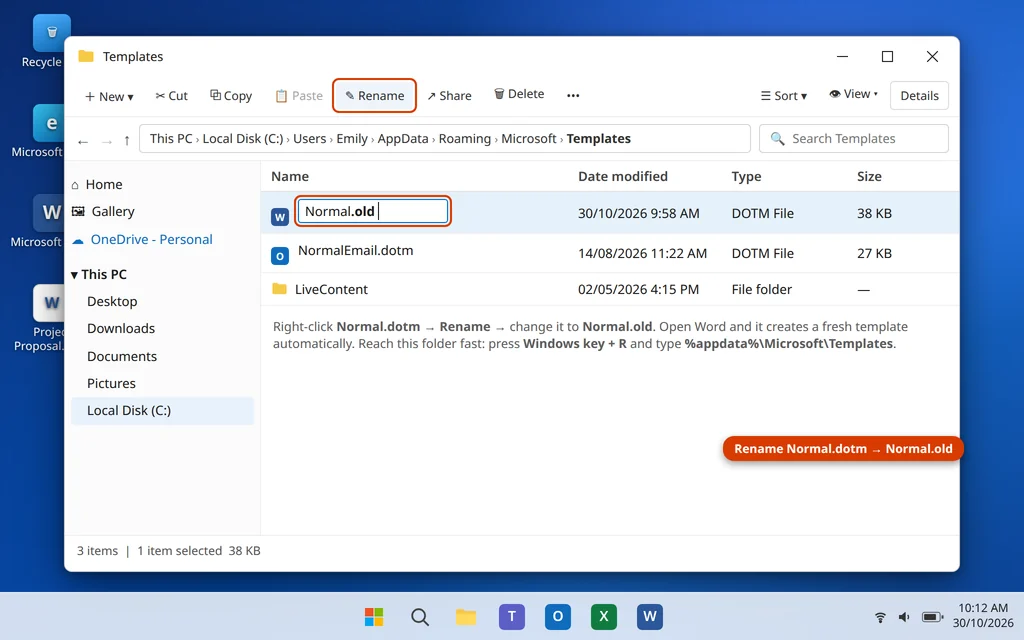Open the three-dot more options menu
The height and width of the screenshot is (640, 1024).
click(x=573, y=95)
